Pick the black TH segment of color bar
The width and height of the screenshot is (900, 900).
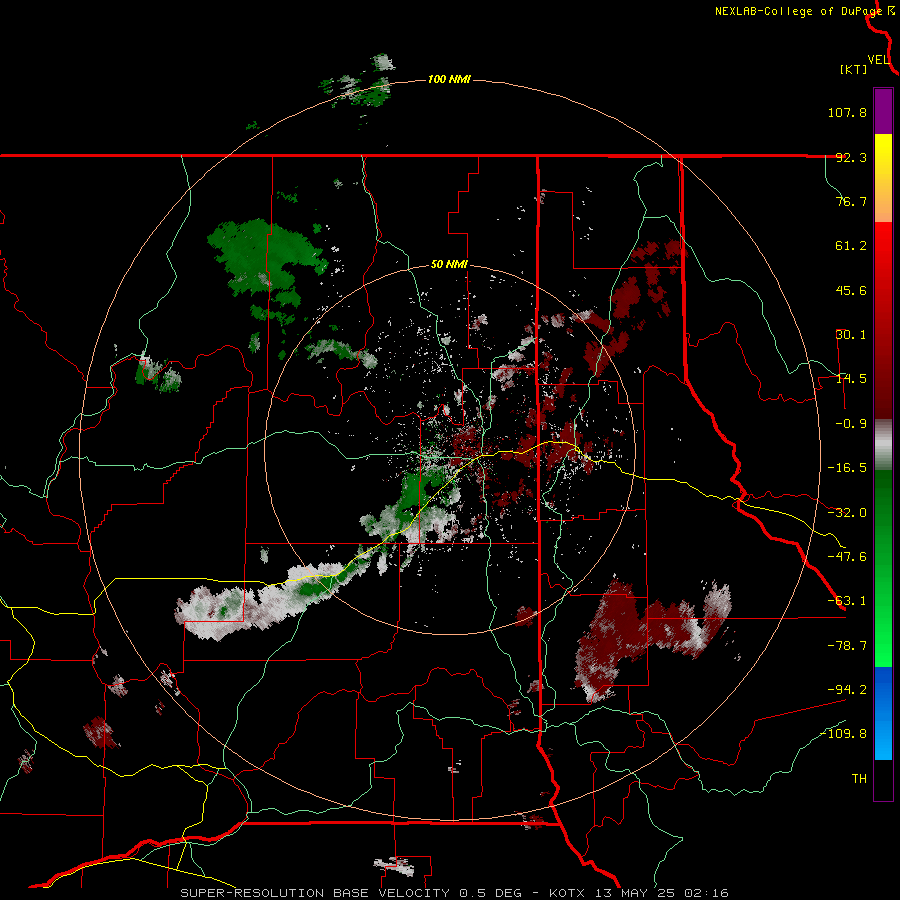point(883,779)
